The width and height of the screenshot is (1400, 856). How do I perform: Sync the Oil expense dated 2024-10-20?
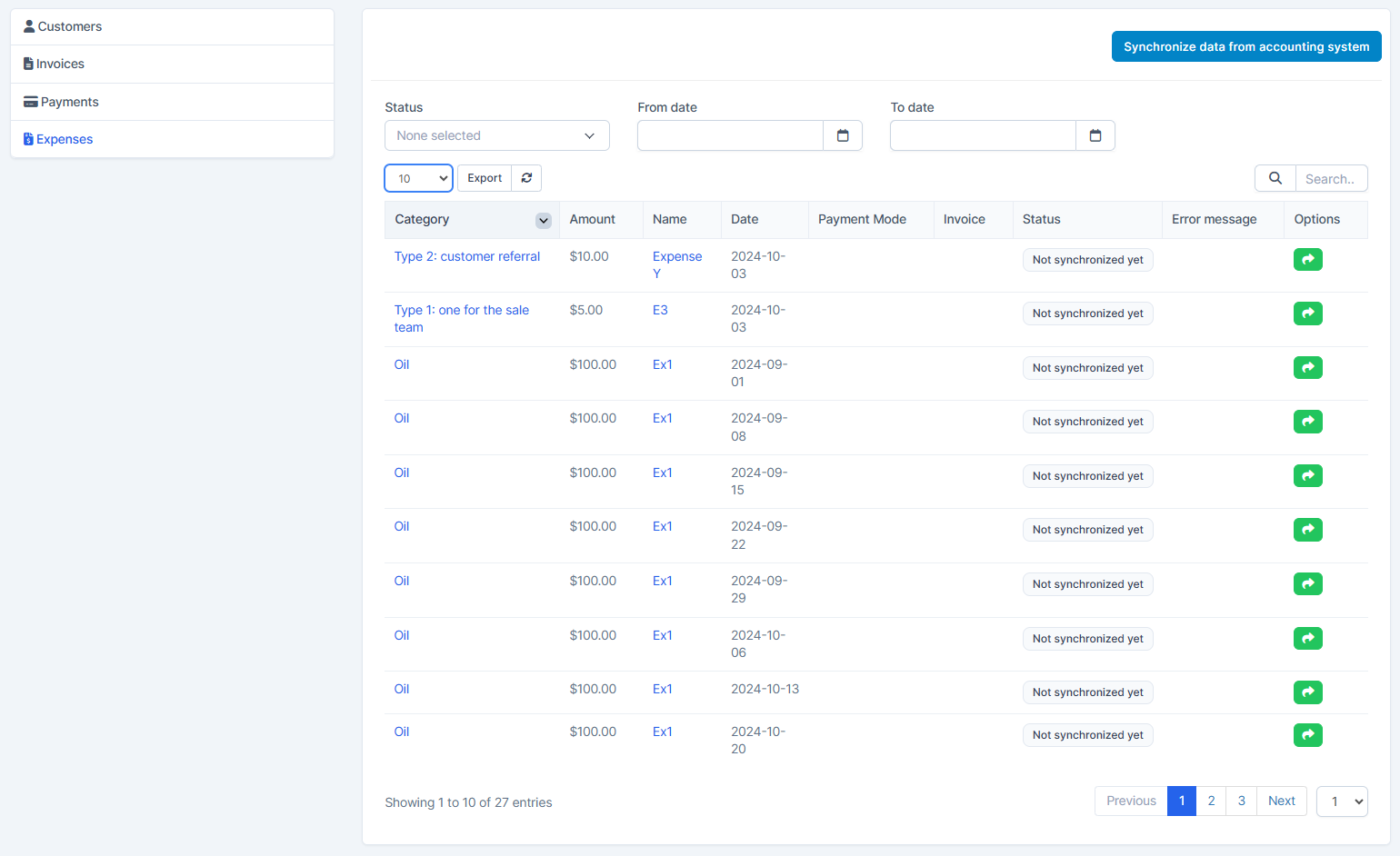pos(1307,735)
